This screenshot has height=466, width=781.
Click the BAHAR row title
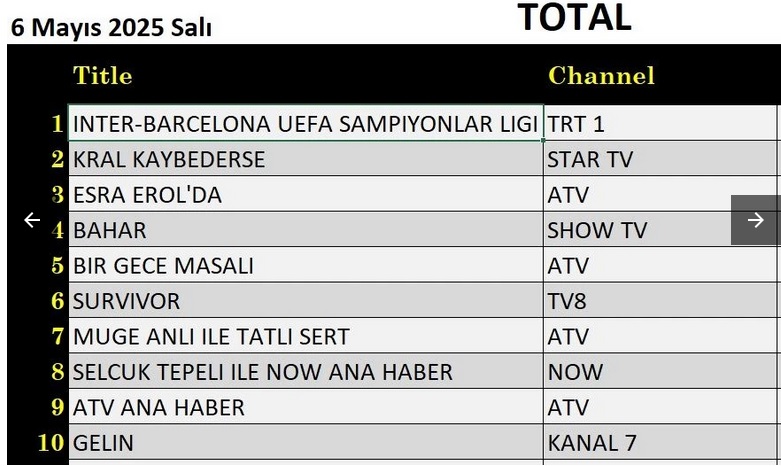coord(305,230)
